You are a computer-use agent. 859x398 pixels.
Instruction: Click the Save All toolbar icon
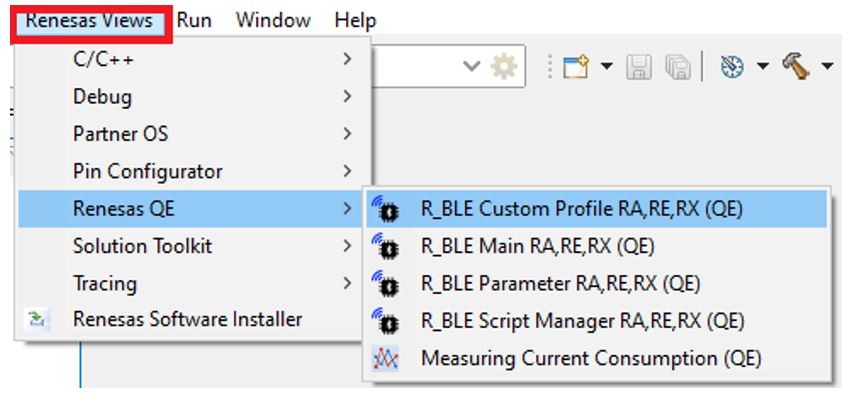pos(678,67)
